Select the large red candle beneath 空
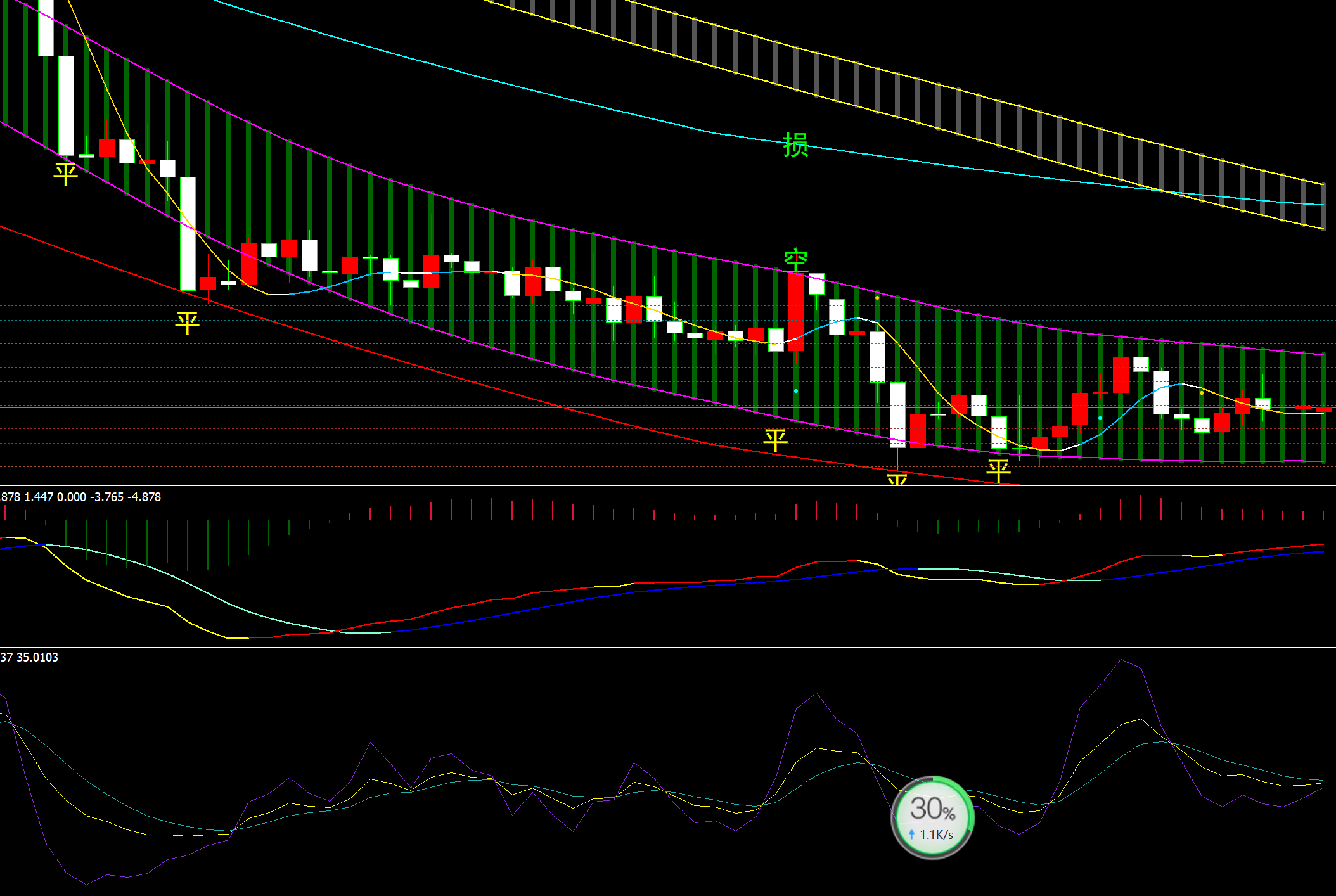This screenshot has height=896, width=1336. coord(796,312)
